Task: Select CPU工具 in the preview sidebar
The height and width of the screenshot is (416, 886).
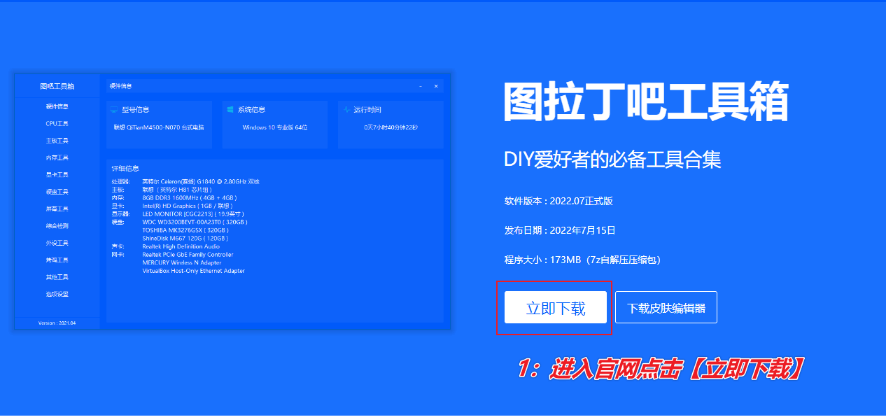Action: tap(57, 123)
